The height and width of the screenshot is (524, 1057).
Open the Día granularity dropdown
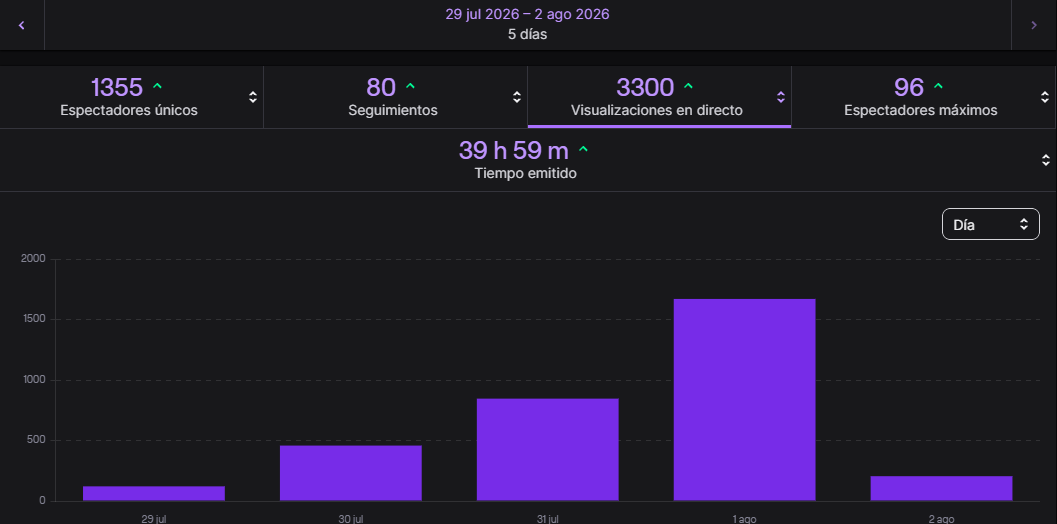(x=990, y=224)
